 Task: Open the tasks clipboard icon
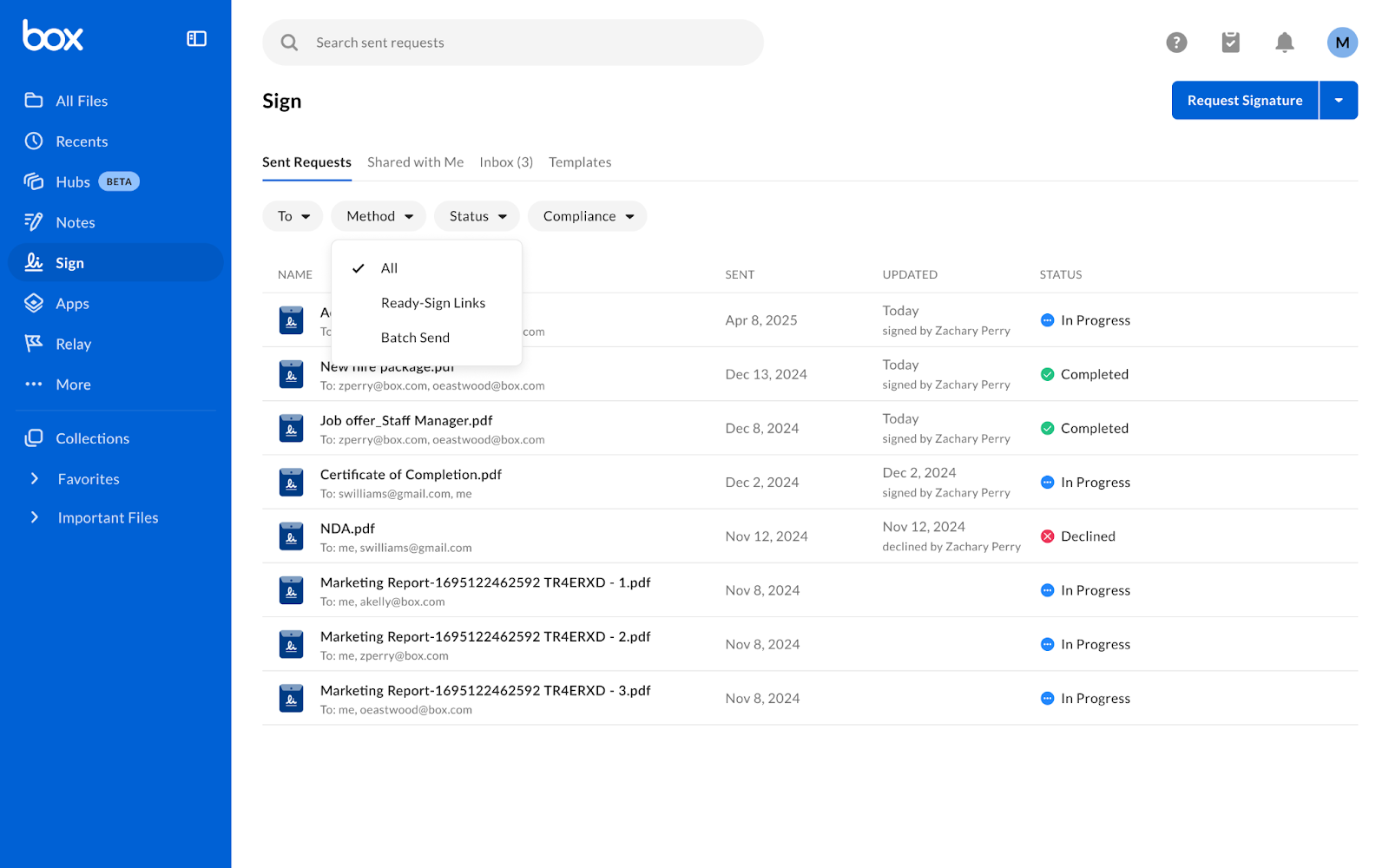(x=1230, y=43)
